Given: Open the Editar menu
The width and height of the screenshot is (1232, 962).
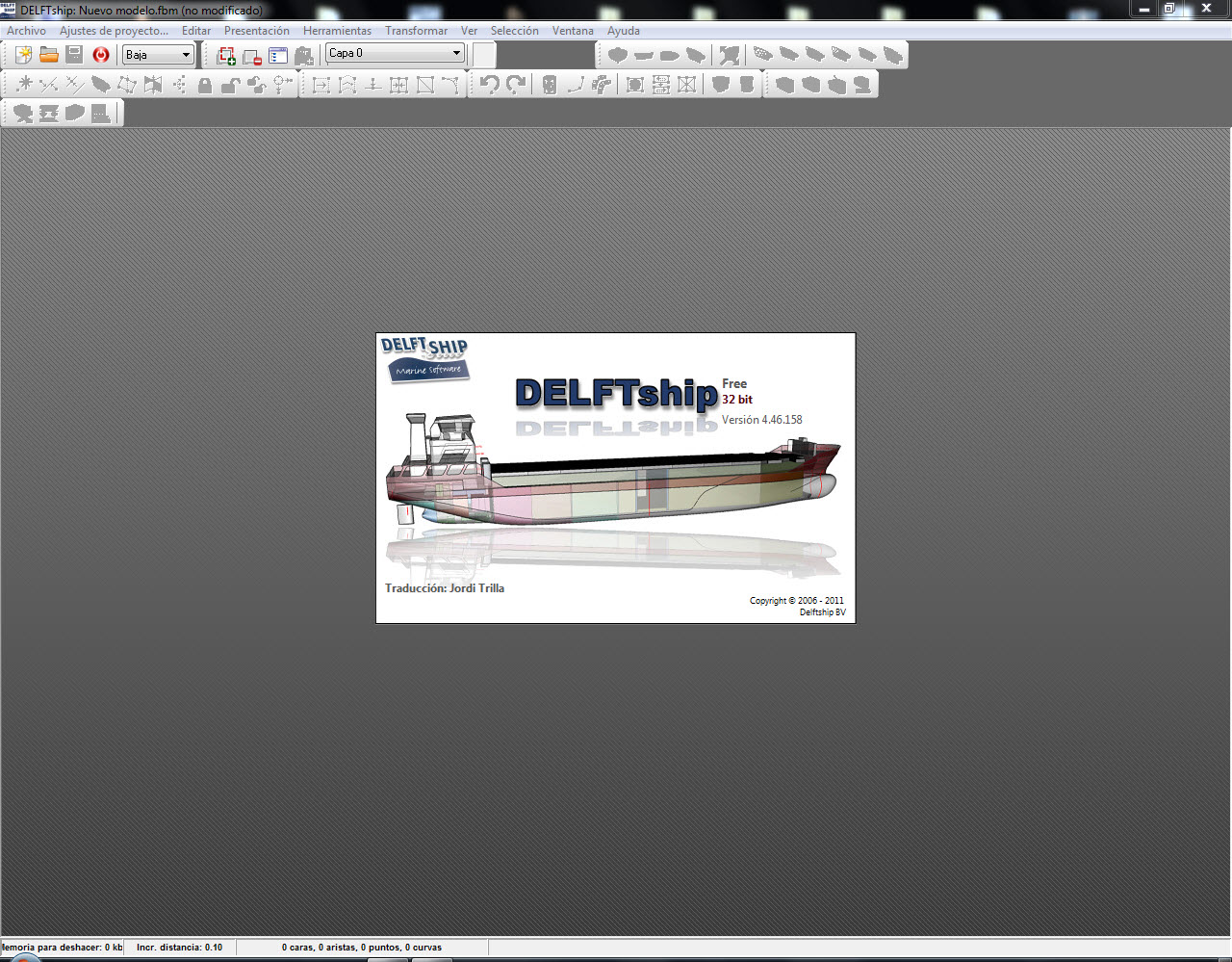Looking at the screenshot, I should pyautogui.click(x=196, y=31).
